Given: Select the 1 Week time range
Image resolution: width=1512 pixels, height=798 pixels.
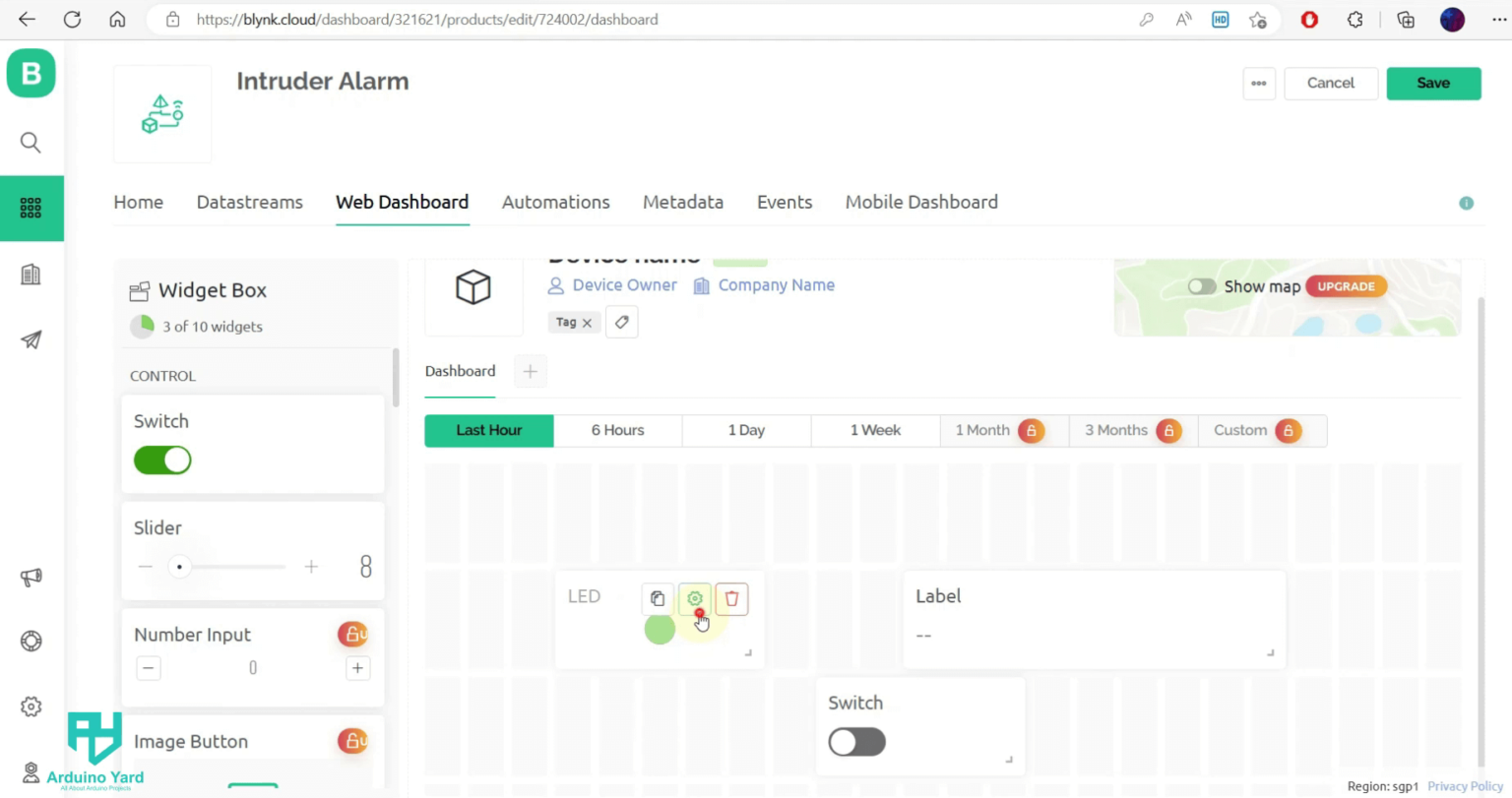Looking at the screenshot, I should coord(874,430).
